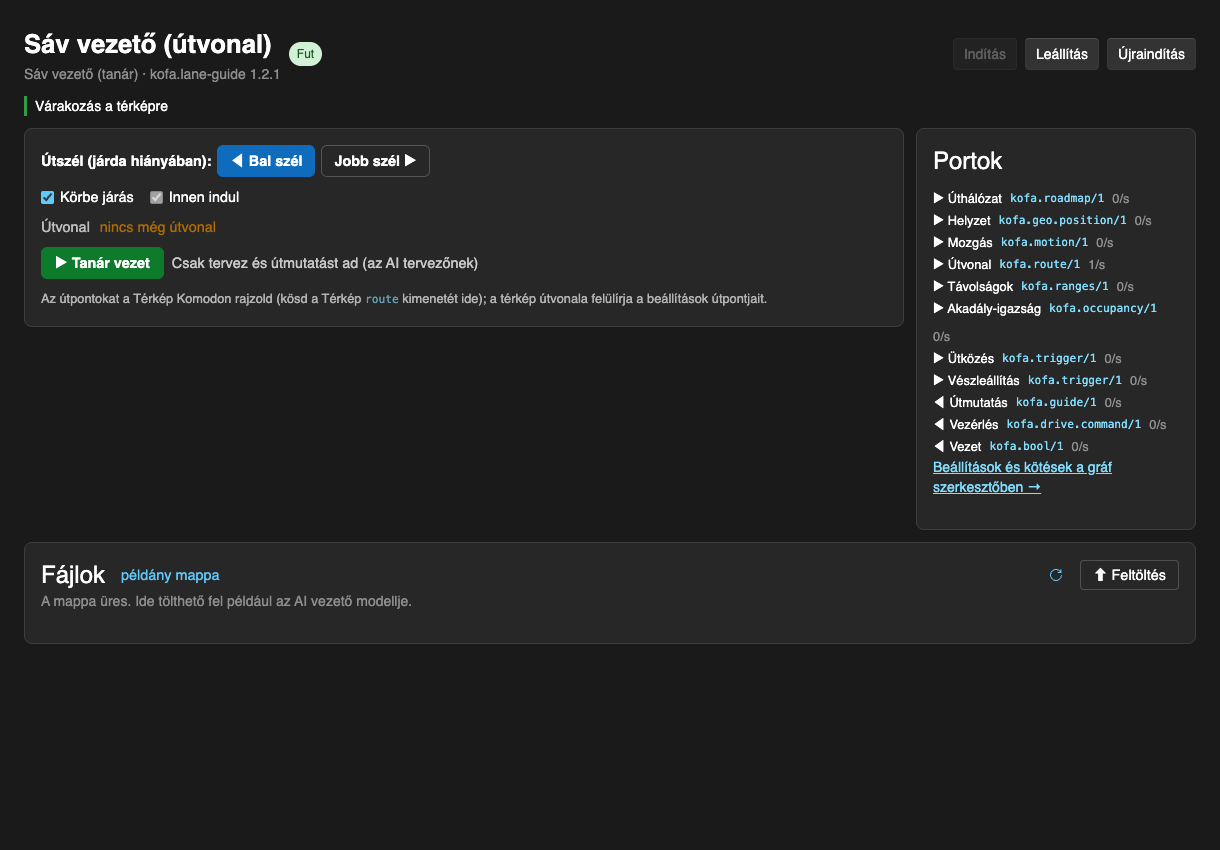Click the kofa.geo.position/1 type label
This screenshot has width=1220, height=850.
tap(1063, 221)
